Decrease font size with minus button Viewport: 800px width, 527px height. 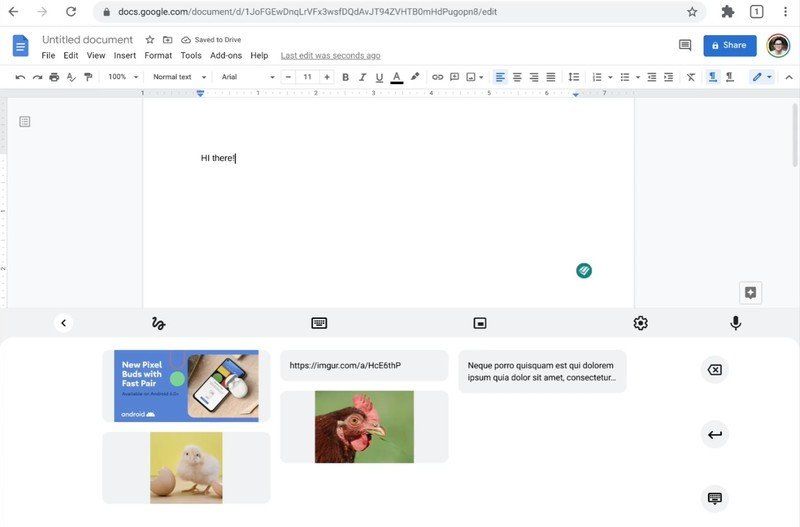click(288, 77)
